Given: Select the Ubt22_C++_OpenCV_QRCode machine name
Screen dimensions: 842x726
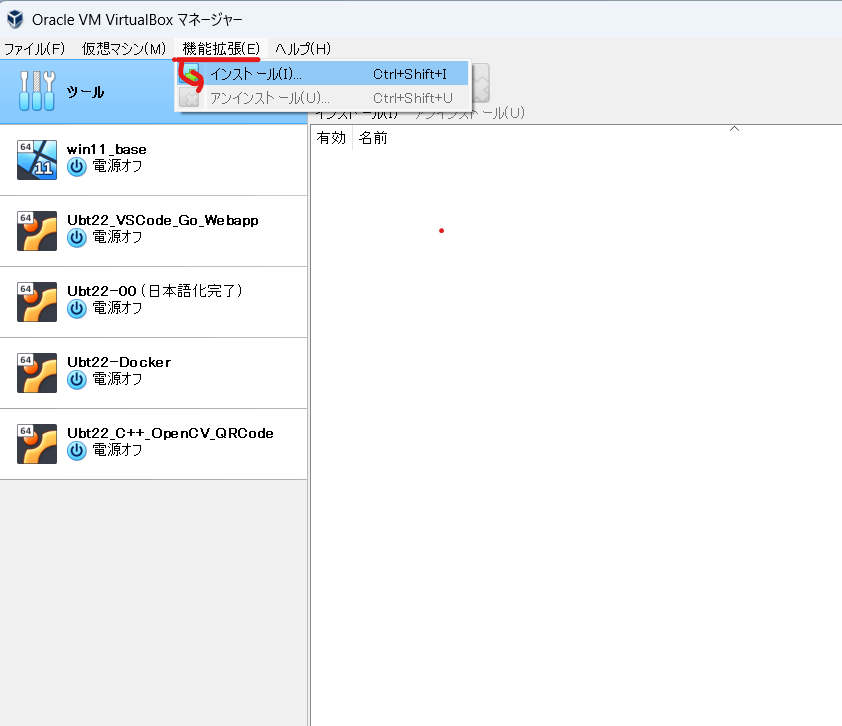Looking at the screenshot, I should [170, 433].
